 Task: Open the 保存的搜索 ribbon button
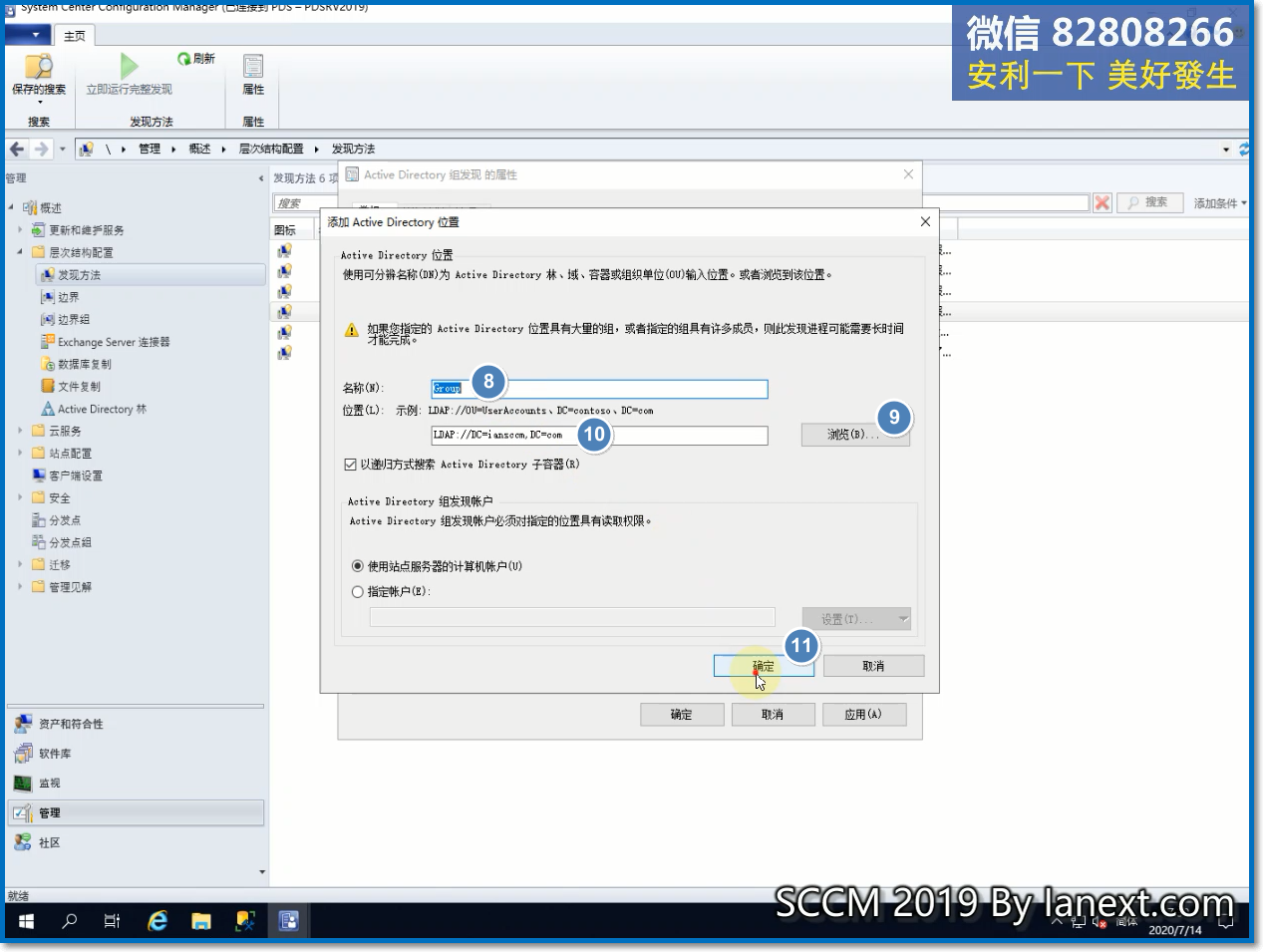click(39, 78)
